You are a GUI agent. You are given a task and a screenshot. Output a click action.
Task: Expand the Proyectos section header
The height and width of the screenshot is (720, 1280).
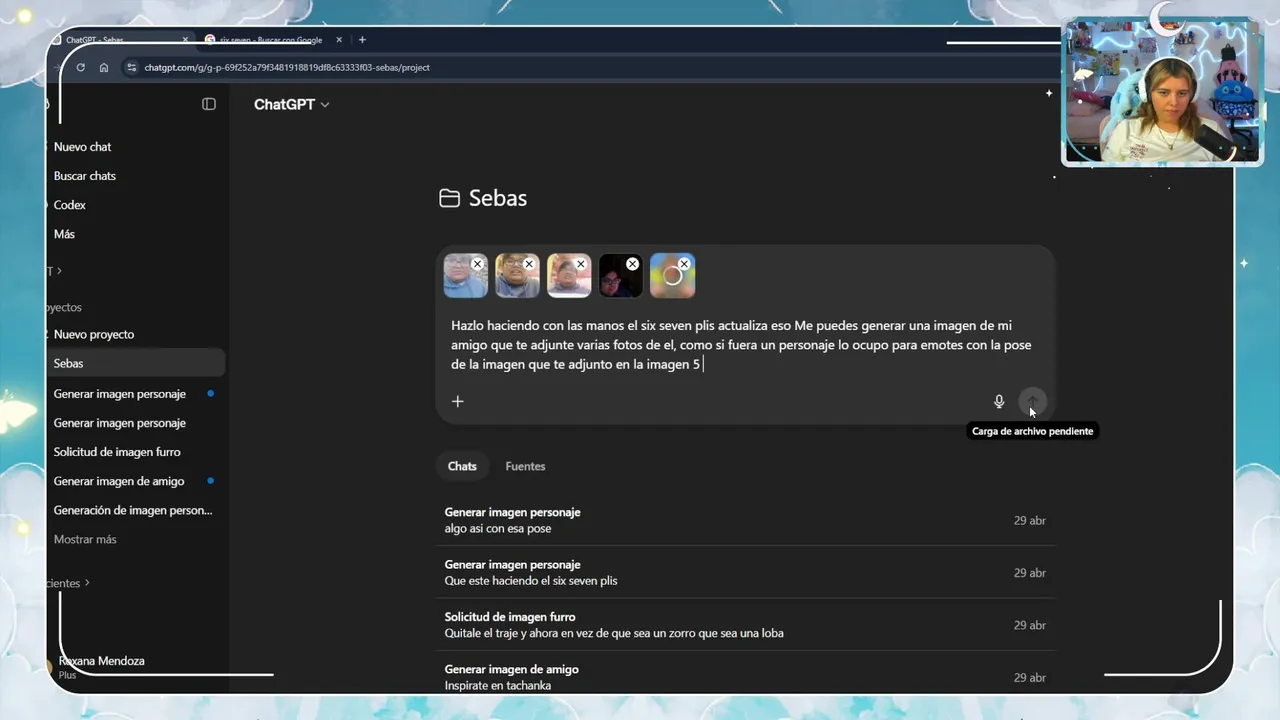point(64,307)
